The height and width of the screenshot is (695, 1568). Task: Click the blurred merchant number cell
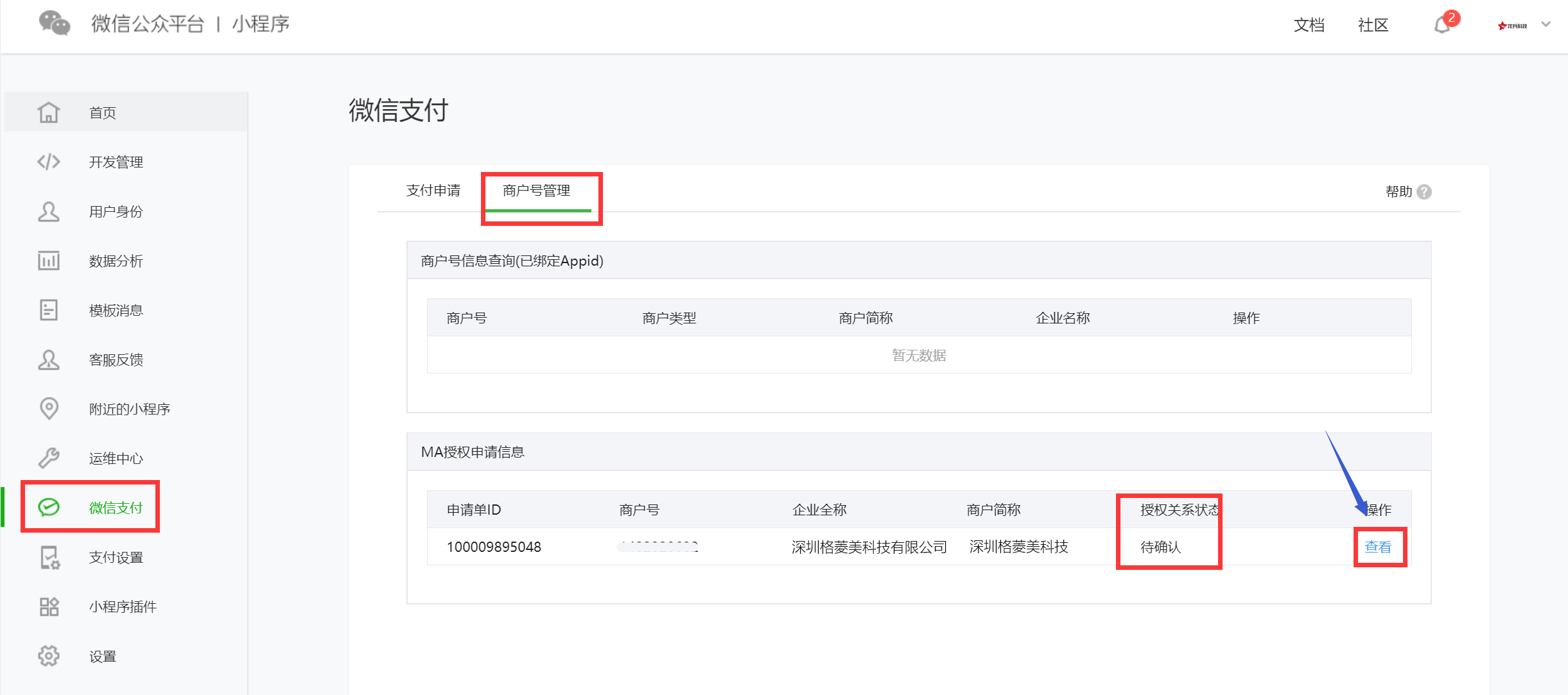tap(658, 547)
